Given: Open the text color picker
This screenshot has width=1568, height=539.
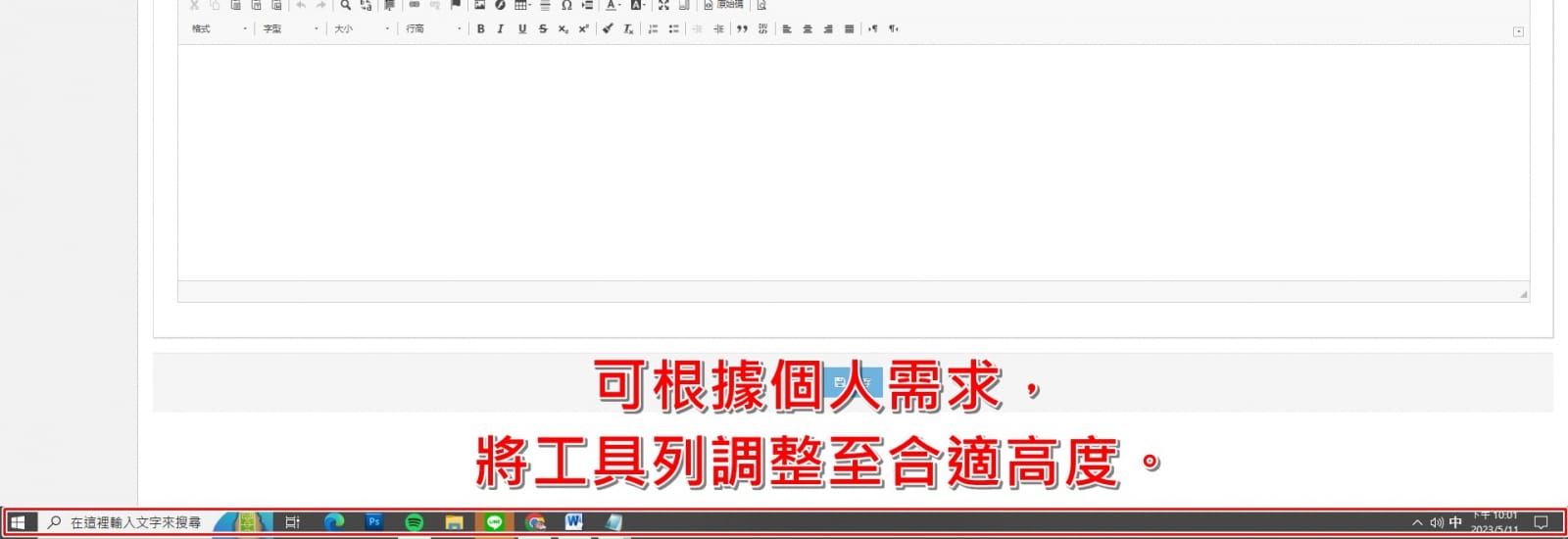Looking at the screenshot, I should click(612, 5).
